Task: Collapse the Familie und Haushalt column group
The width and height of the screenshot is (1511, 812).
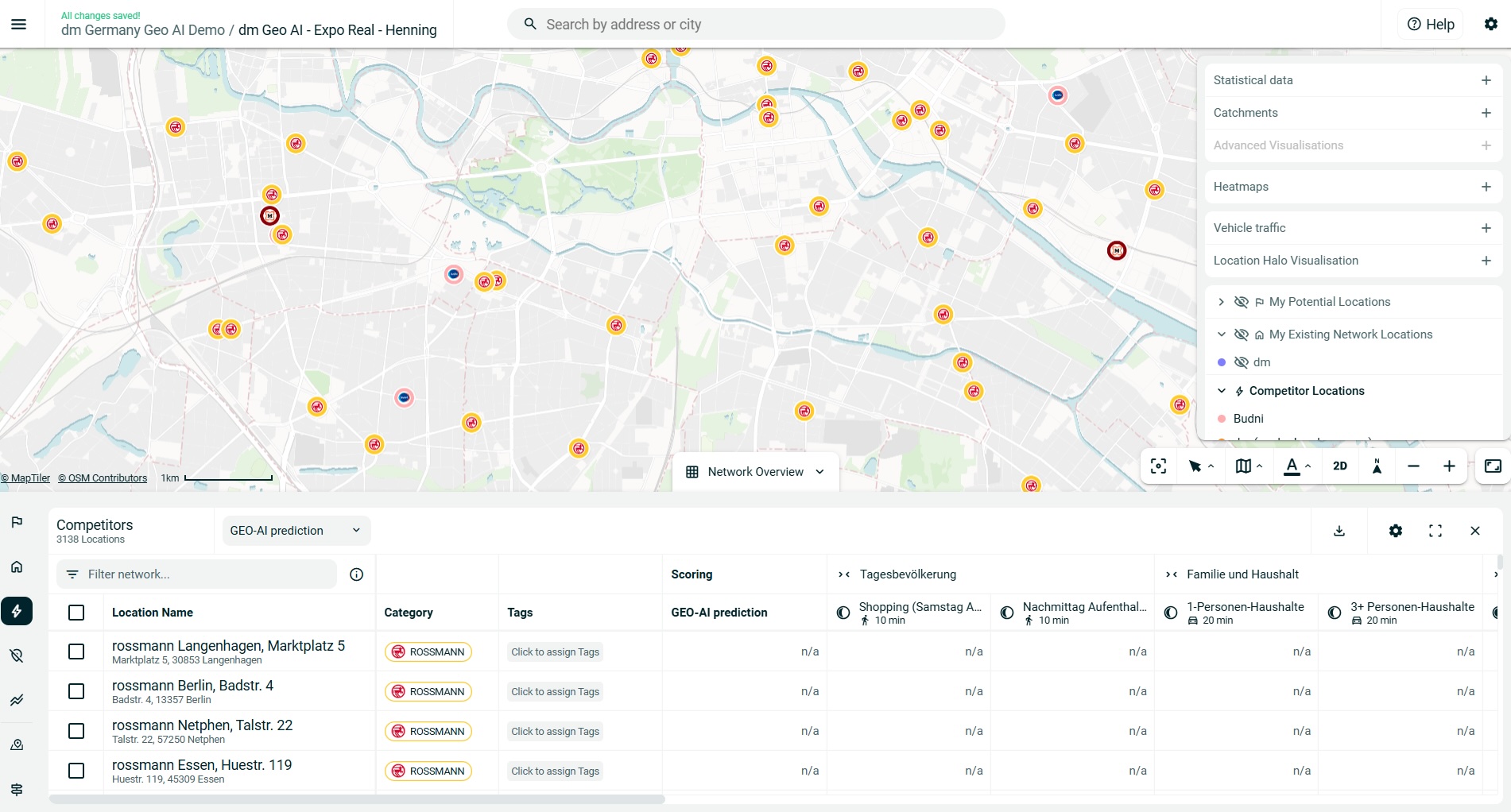Action: tap(1172, 574)
